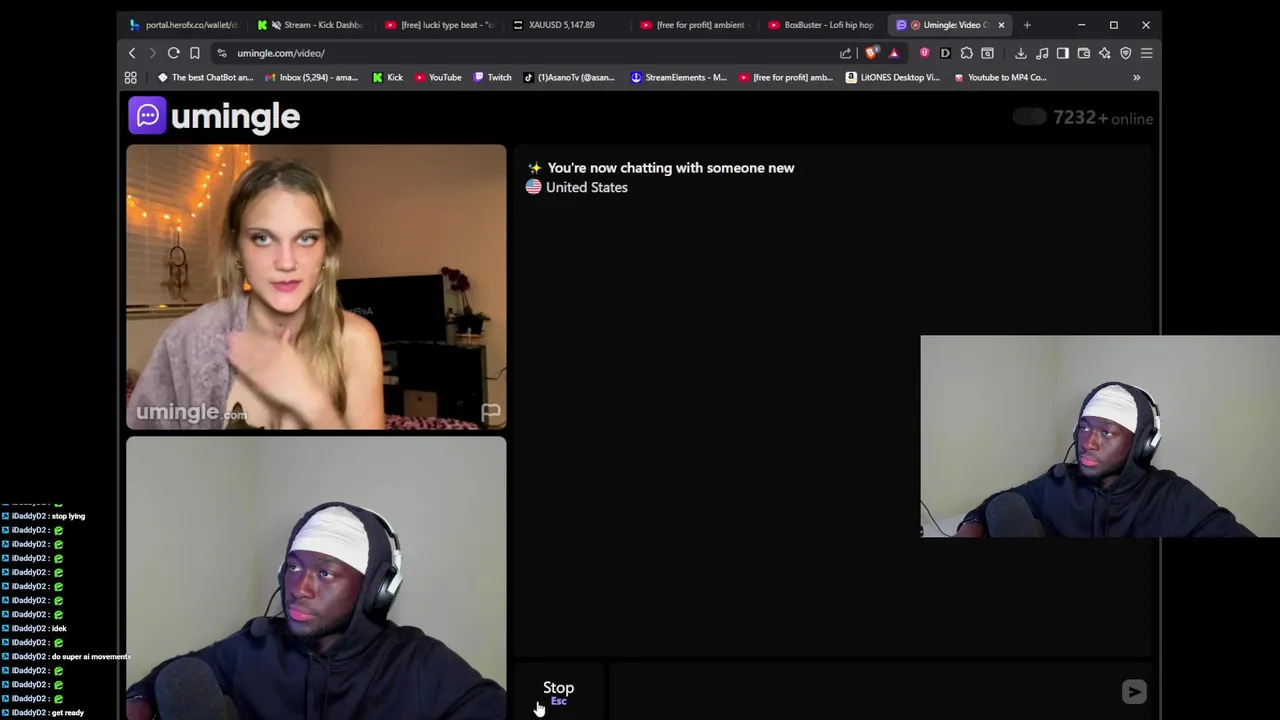Send the message with the arrow button
1280x720 pixels.
pos(1133,691)
